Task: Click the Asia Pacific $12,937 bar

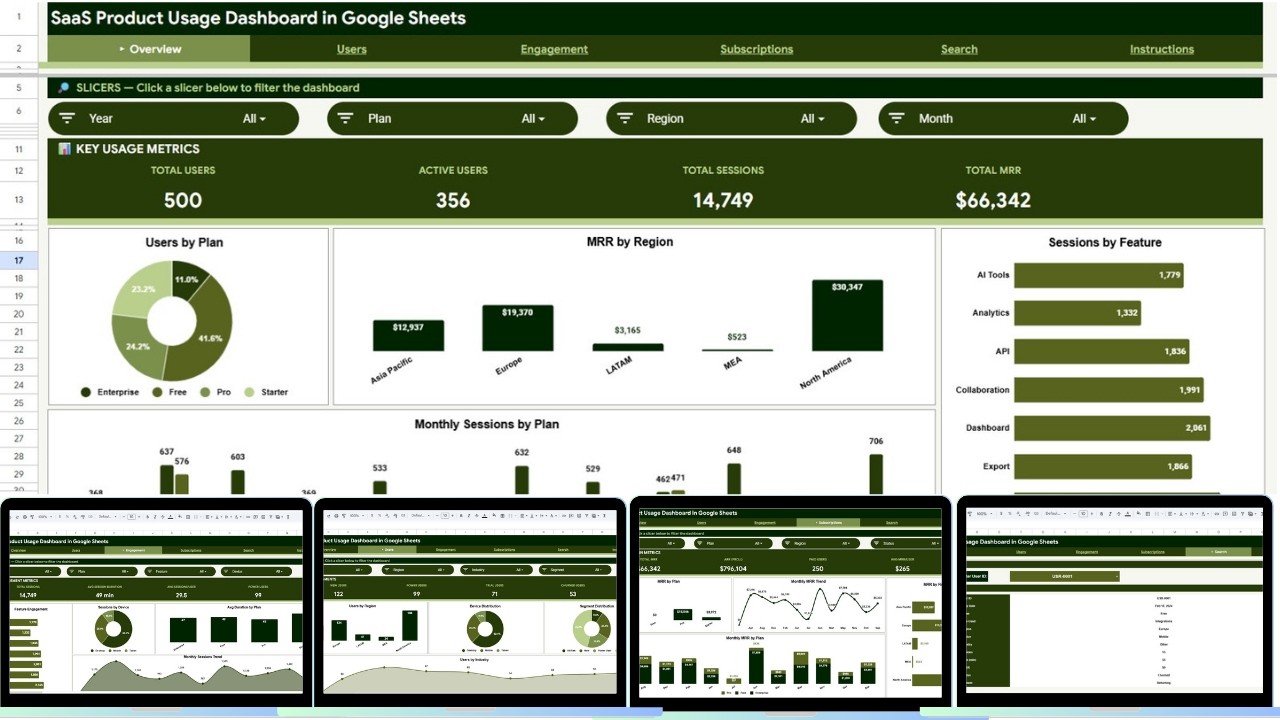Action: pos(408,335)
